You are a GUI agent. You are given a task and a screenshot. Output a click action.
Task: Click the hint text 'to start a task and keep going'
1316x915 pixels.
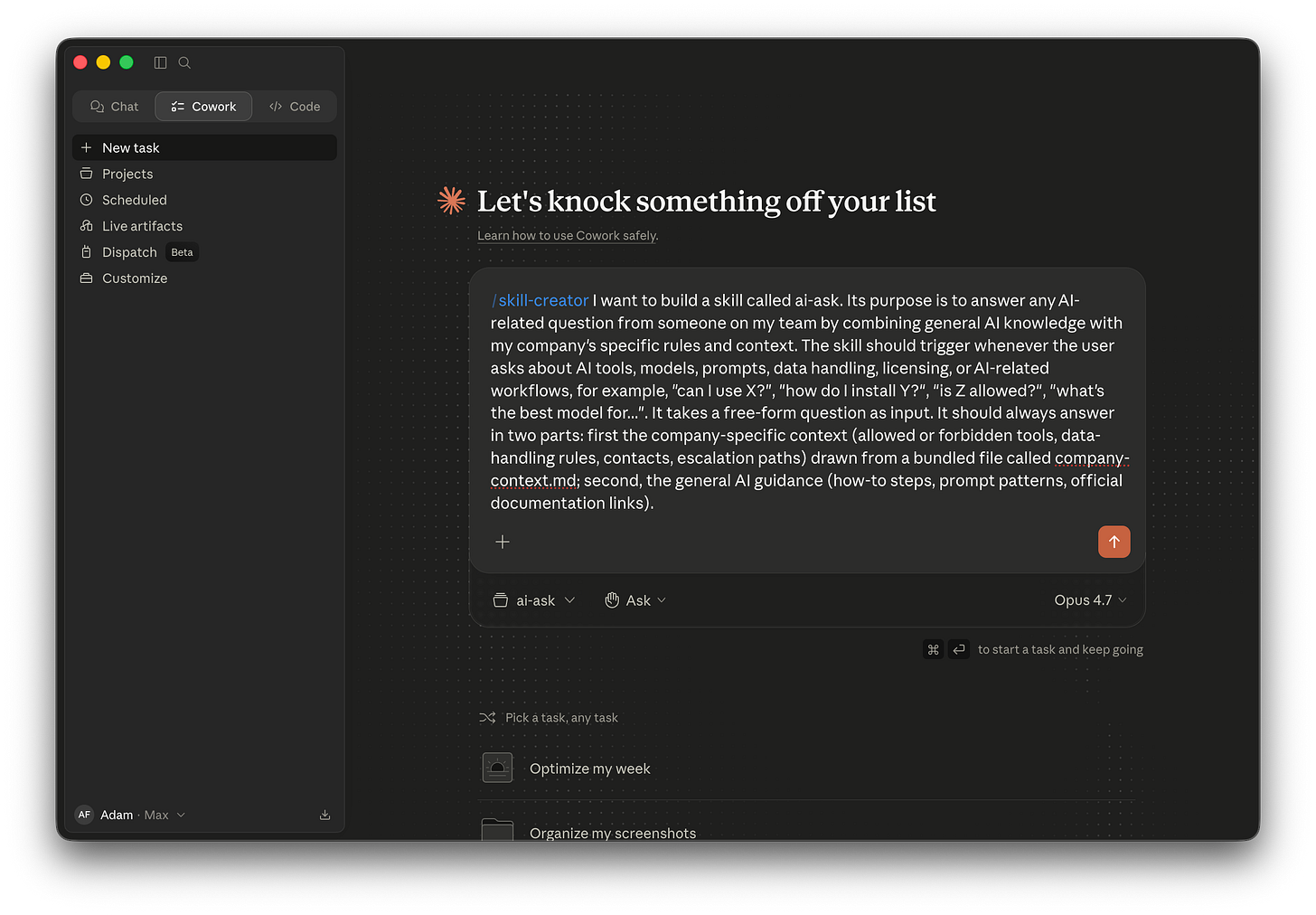tap(1060, 649)
